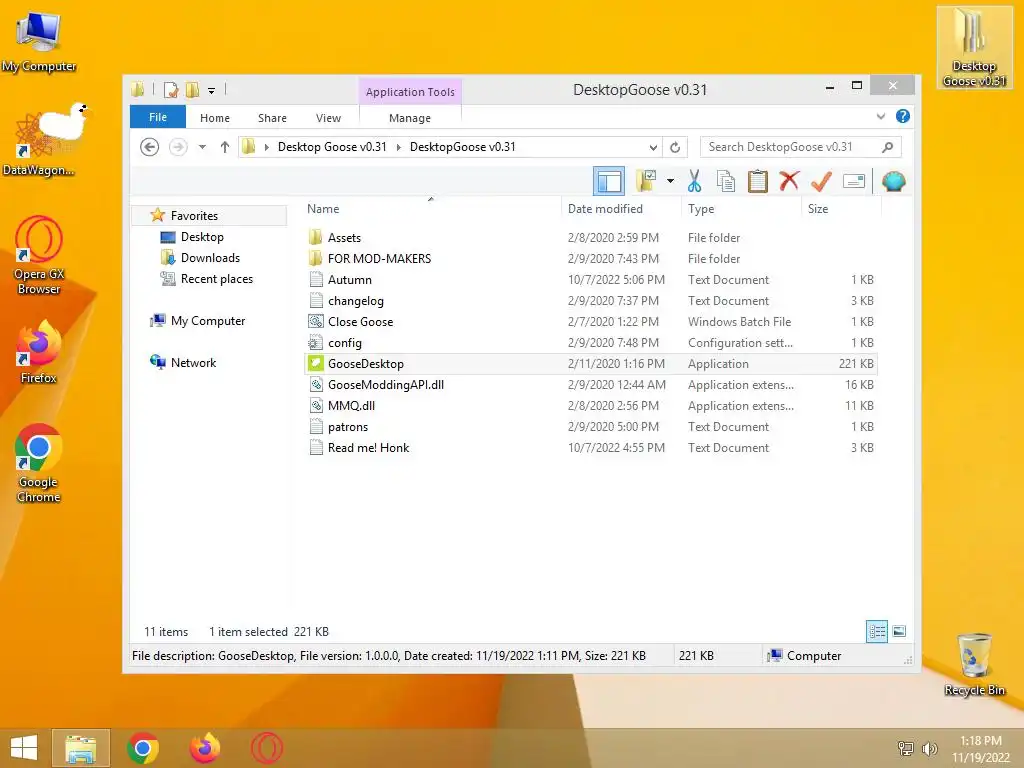Click the orange checkmark Properties icon

pyautogui.click(x=821, y=181)
